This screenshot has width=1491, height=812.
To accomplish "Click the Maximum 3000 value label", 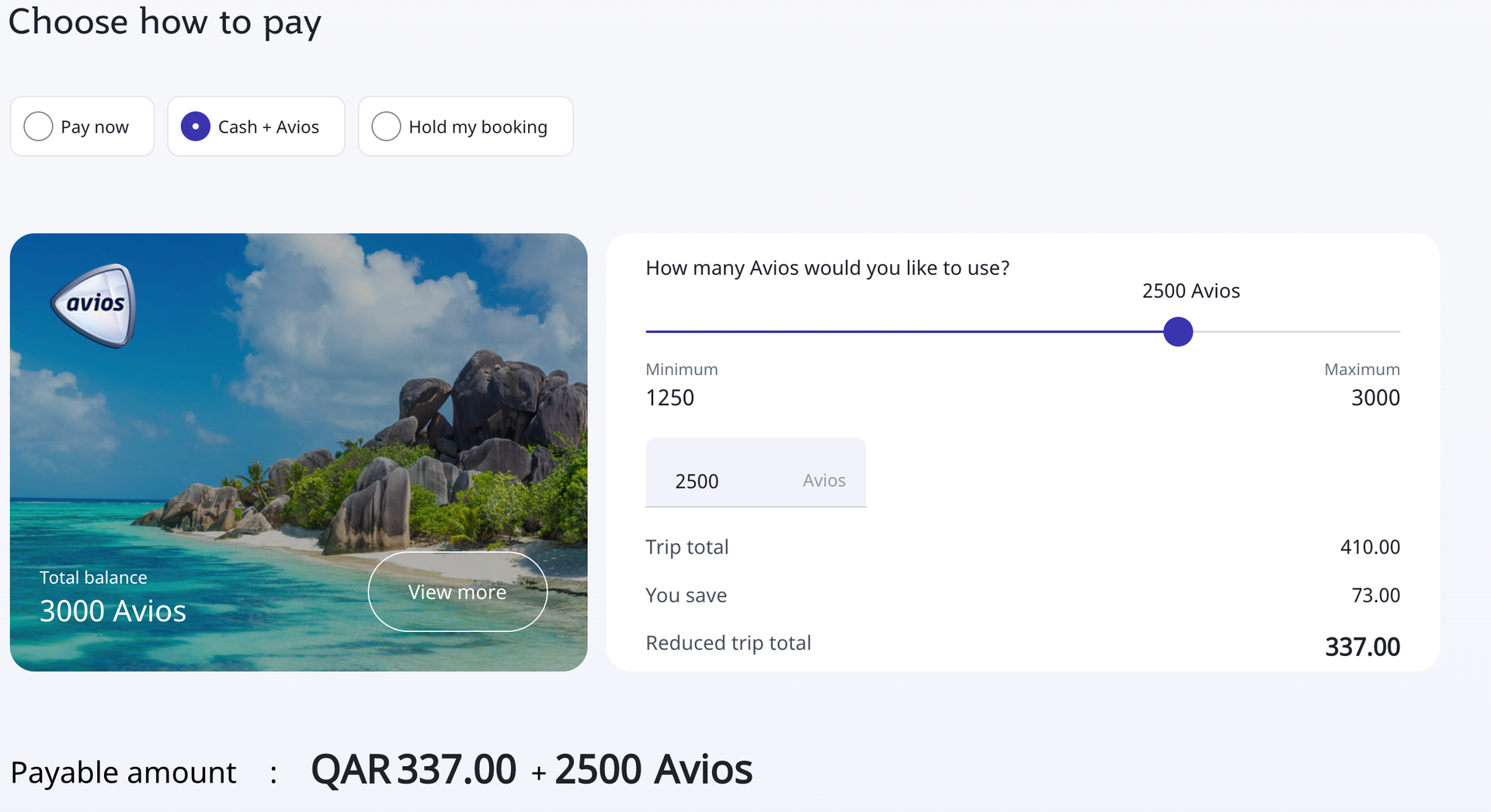I will click(1375, 397).
